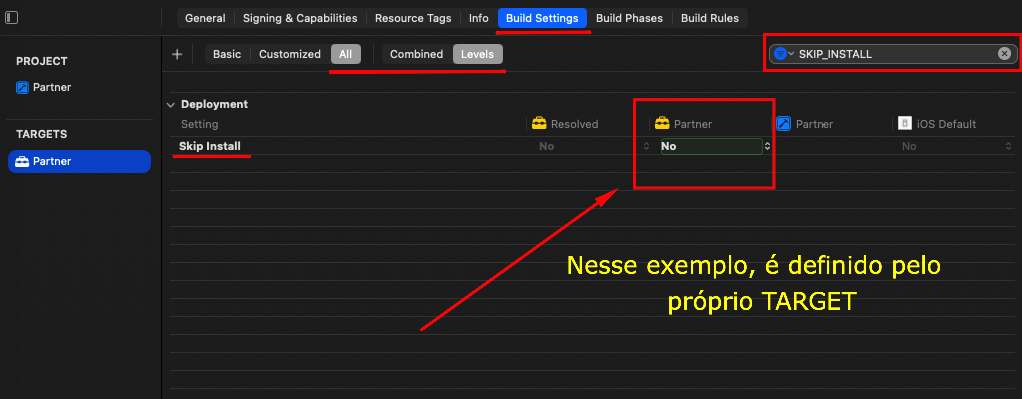Collapse the Deployment section
The height and width of the screenshot is (399, 1022).
click(171, 105)
